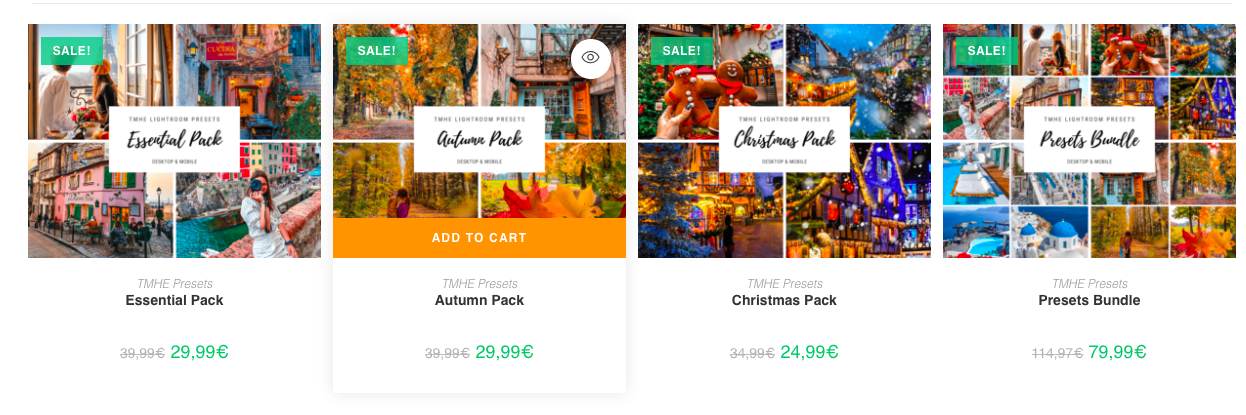
Task: Select TMHE Presets category under Presets Bundle
Action: click(1089, 284)
